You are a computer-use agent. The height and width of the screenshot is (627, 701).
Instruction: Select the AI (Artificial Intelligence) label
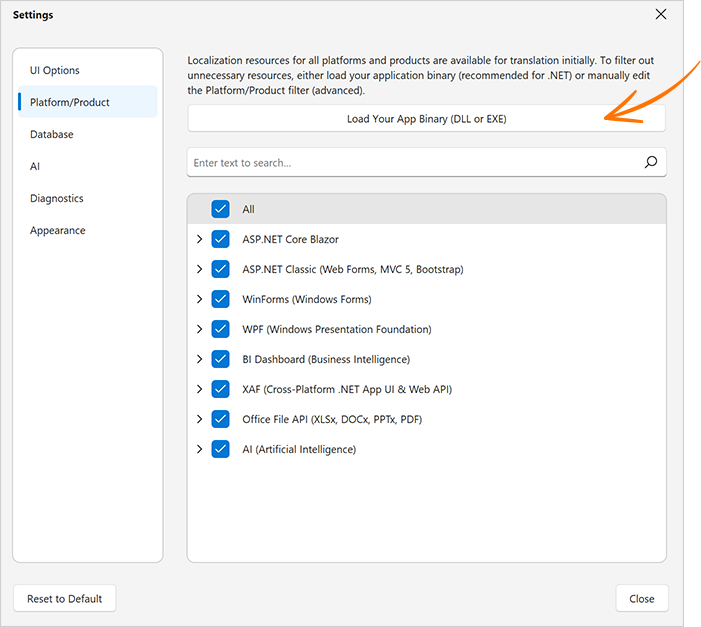[299, 449]
